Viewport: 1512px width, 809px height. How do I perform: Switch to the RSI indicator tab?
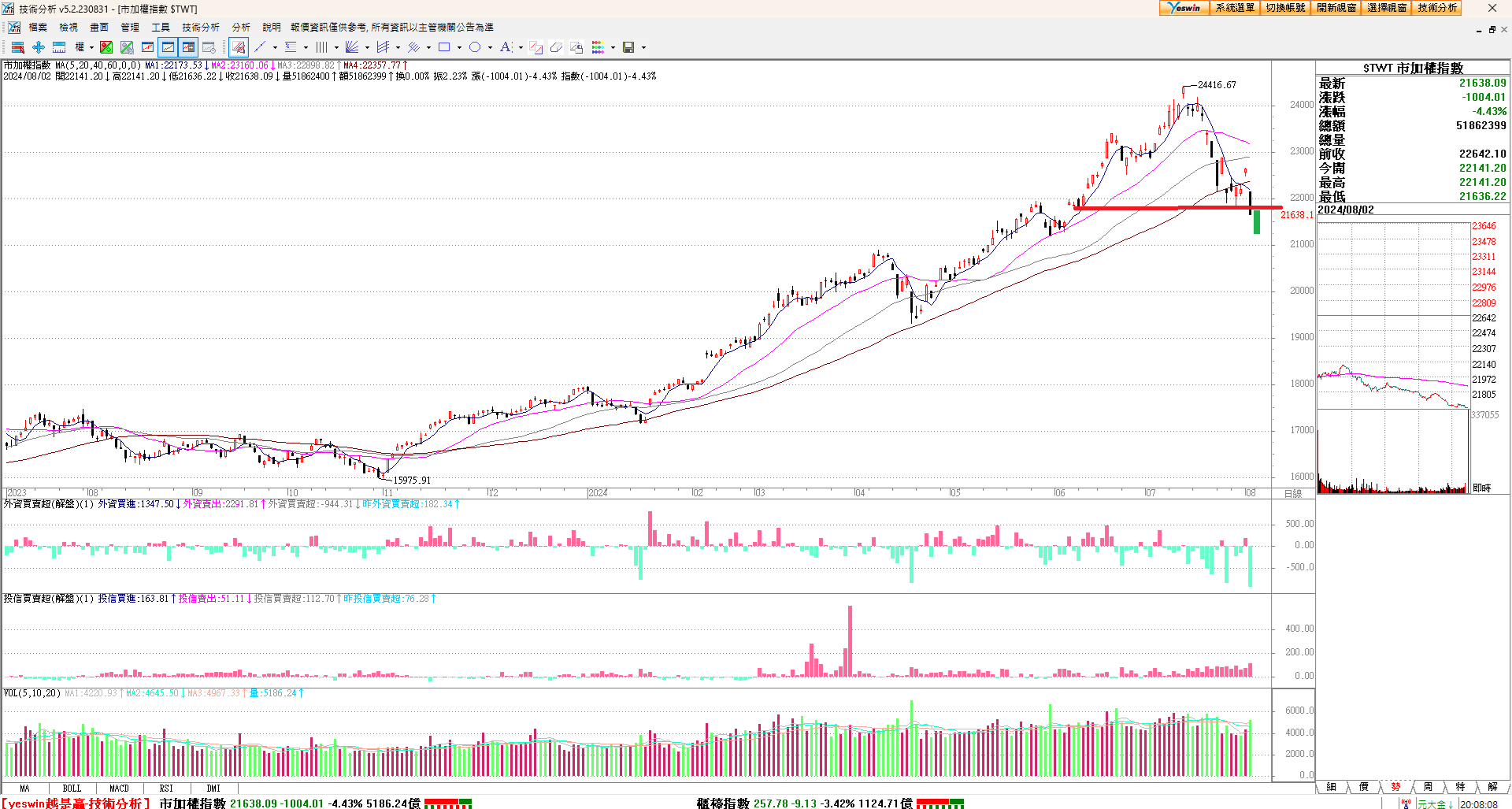coord(166,789)
